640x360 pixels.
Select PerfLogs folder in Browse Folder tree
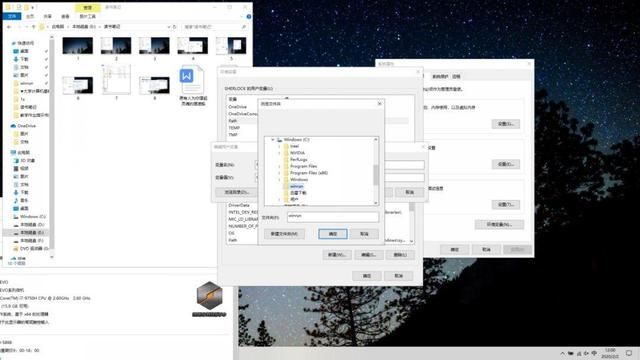pyautogui.click(x=299, y=160)
